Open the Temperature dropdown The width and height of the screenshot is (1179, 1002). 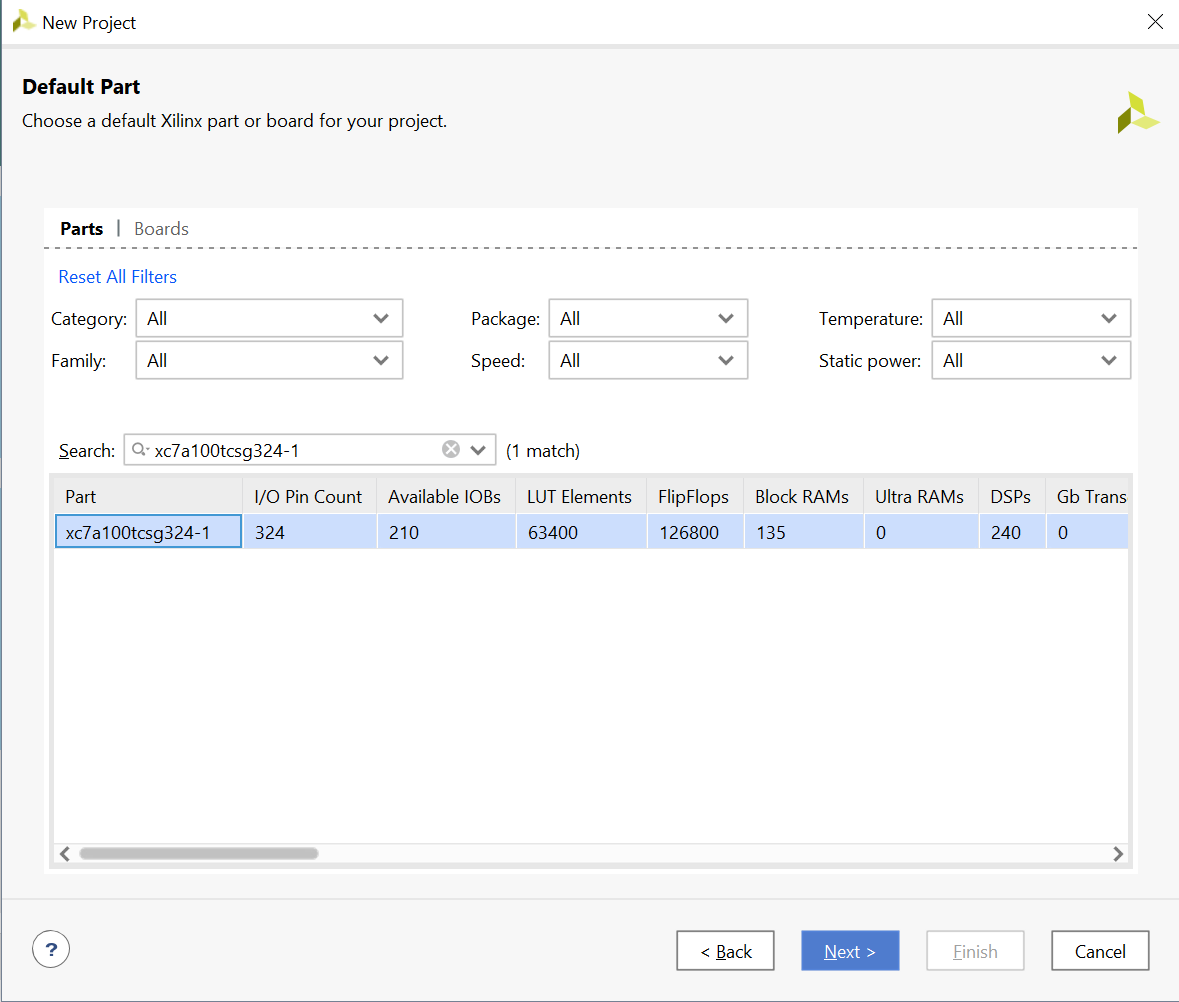(x=1030, y=319)
